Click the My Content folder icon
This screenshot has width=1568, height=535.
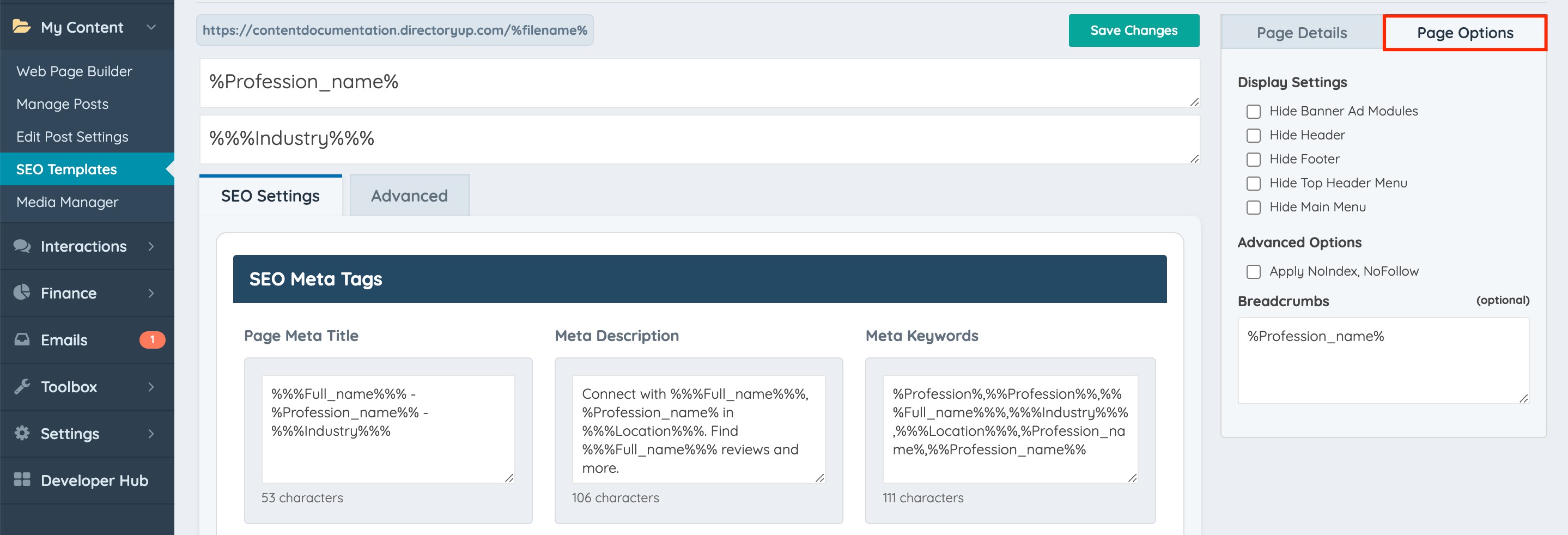(x=22, y=27)
